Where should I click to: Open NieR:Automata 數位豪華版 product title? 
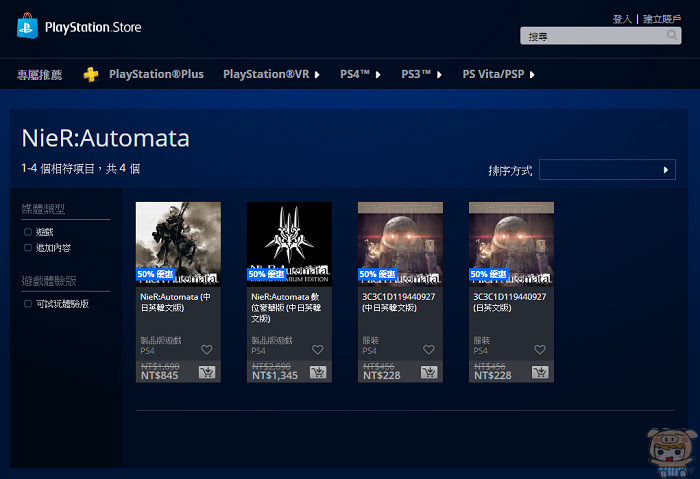tap(286, 308)
